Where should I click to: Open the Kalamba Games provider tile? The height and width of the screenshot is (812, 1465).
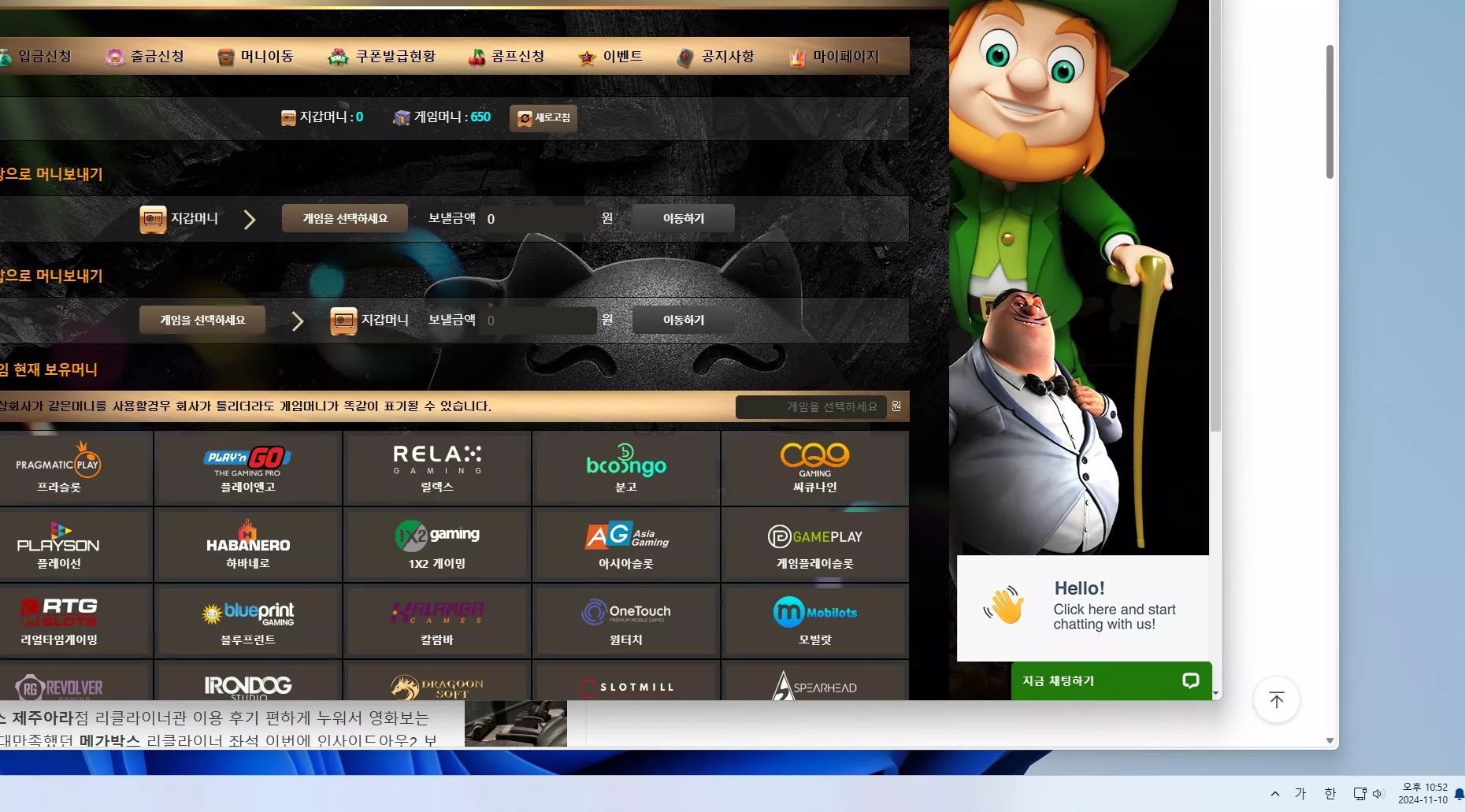(x=437, y=621)
